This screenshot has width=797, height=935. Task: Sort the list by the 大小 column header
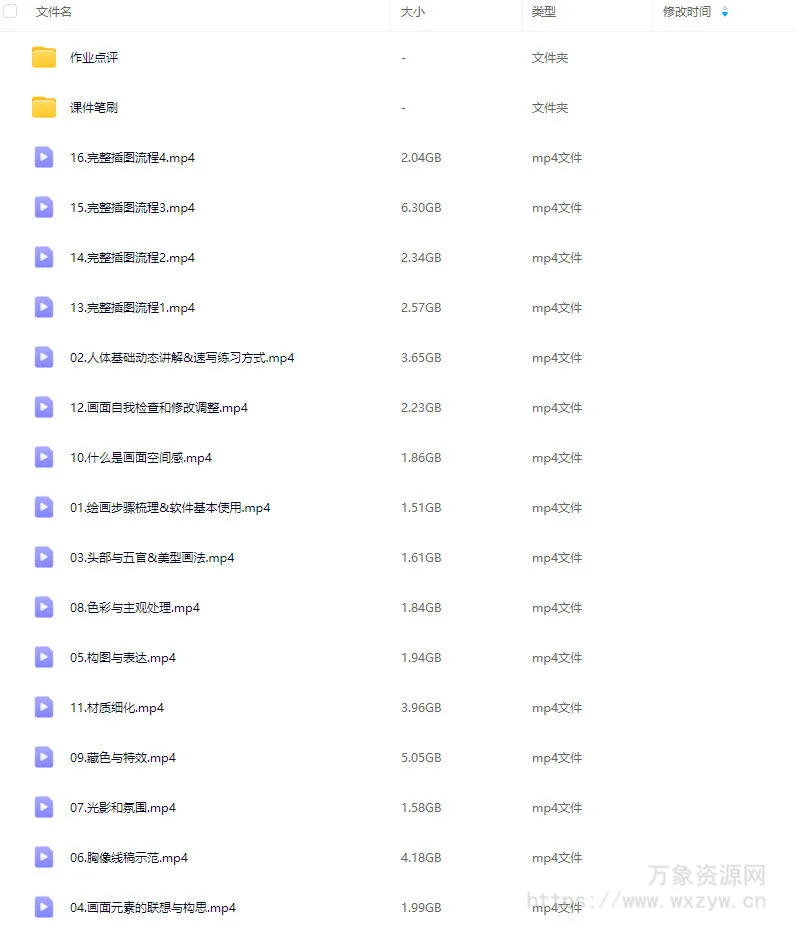(x=413, y=12)
